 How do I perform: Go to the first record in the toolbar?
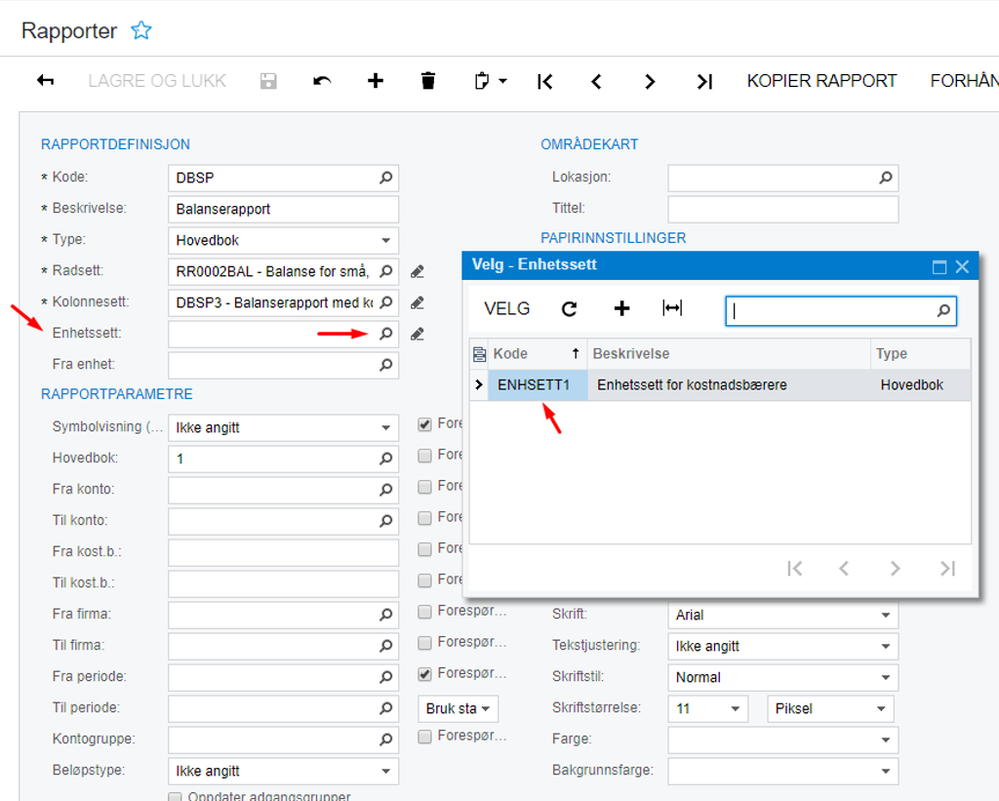545,82
